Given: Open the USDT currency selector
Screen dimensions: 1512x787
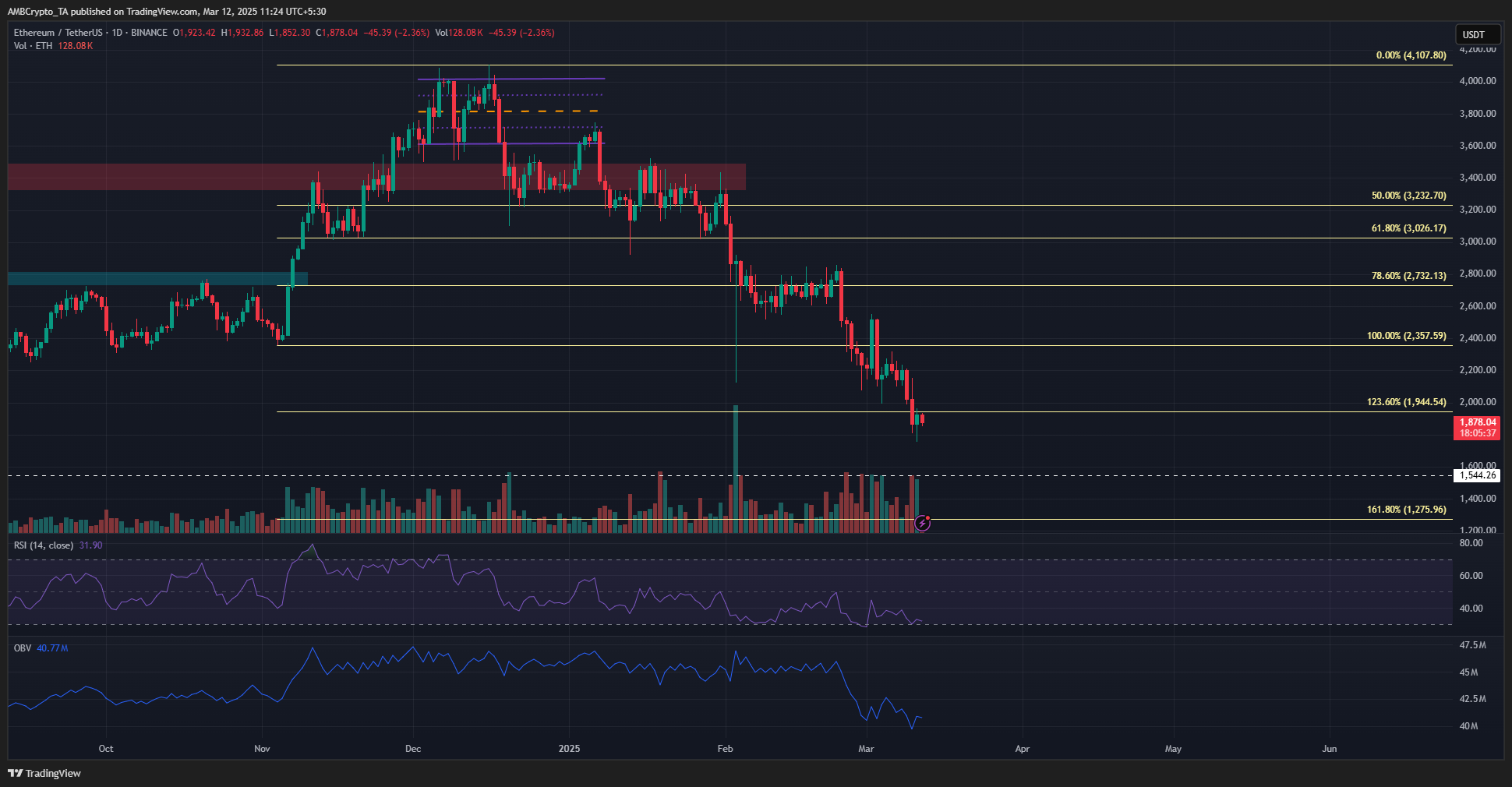Looking at the screenshot, I should 1477,34.
